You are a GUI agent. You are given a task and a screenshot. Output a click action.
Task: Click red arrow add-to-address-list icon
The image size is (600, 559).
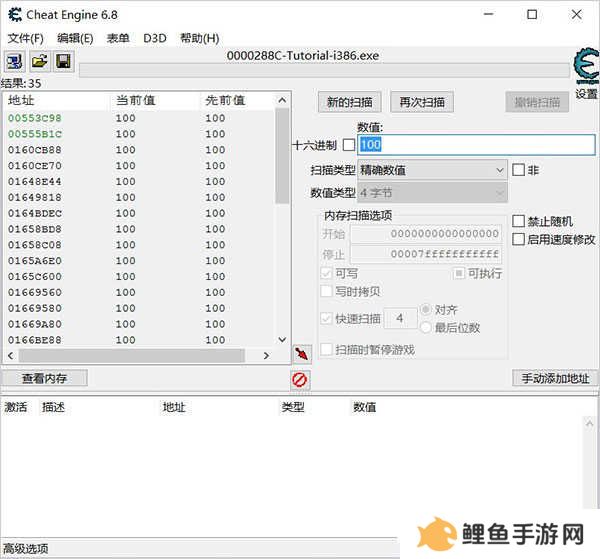301,354
